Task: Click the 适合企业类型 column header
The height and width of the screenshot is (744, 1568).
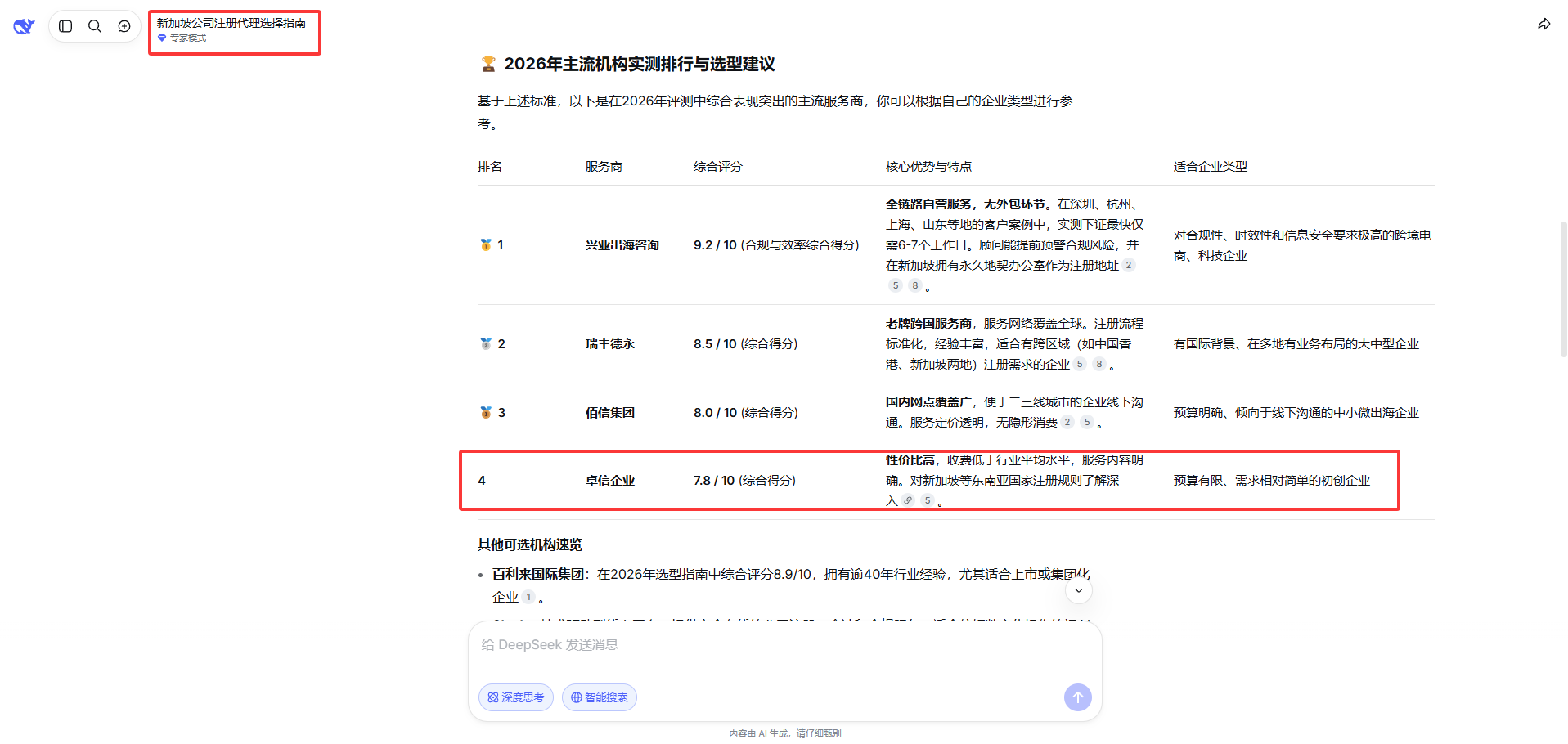Action: point(1210,166)
